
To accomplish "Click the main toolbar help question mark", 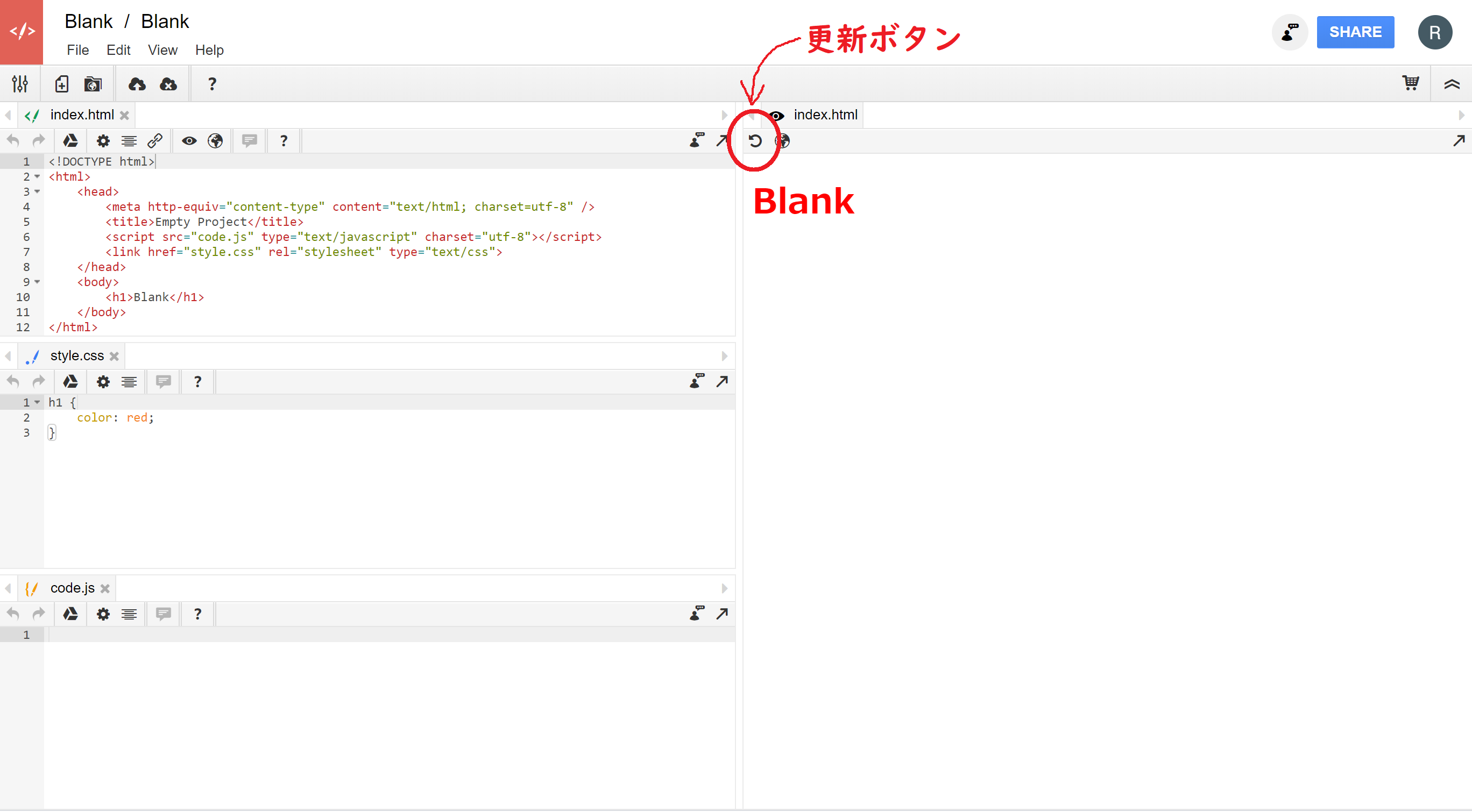I will click(212, 84).
